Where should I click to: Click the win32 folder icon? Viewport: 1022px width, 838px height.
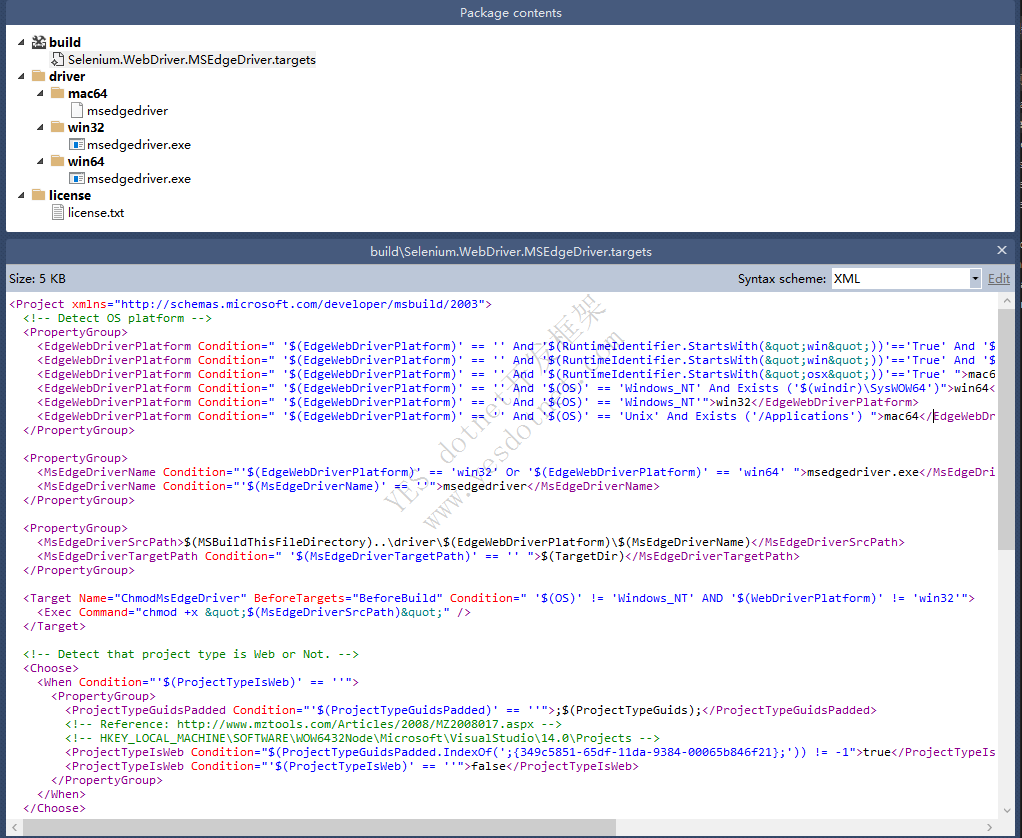[57, 127]
